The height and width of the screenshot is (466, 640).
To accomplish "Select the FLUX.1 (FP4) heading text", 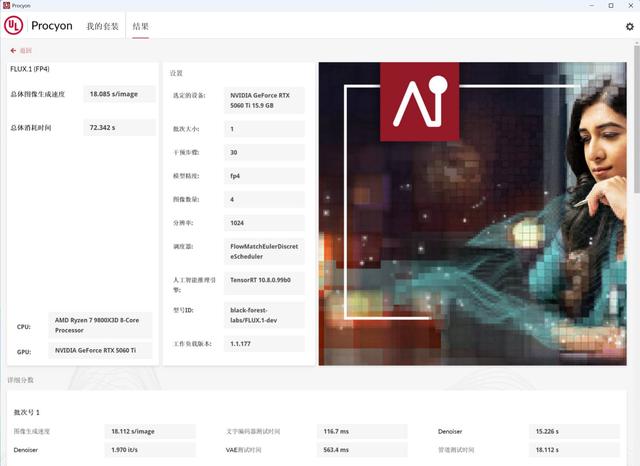I will 30,69.
